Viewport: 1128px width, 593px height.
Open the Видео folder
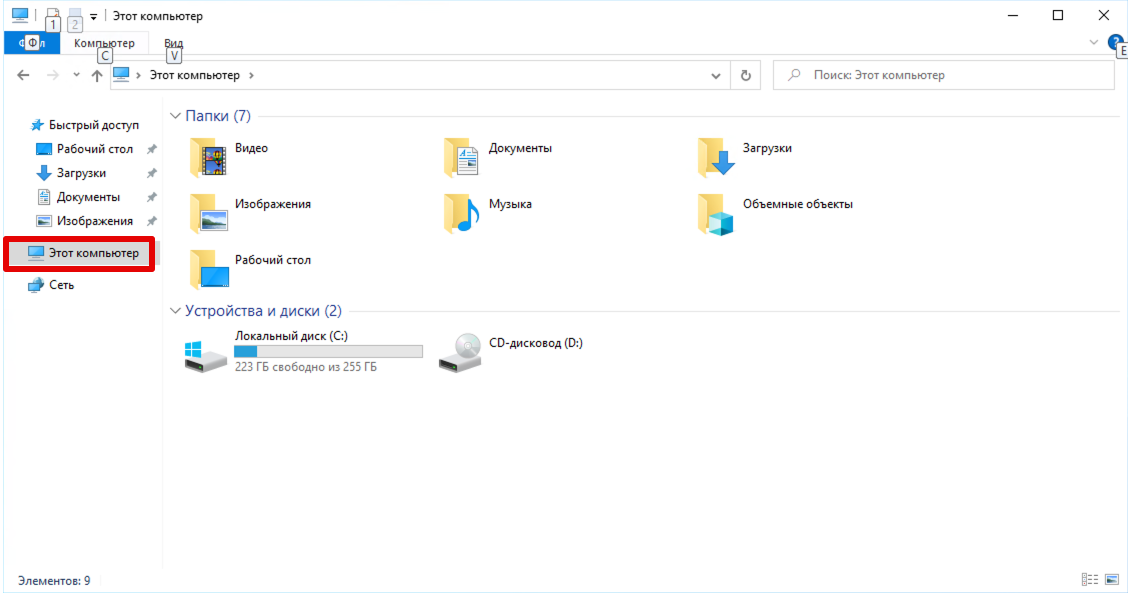pyautogui.click(x=248, y=148)
